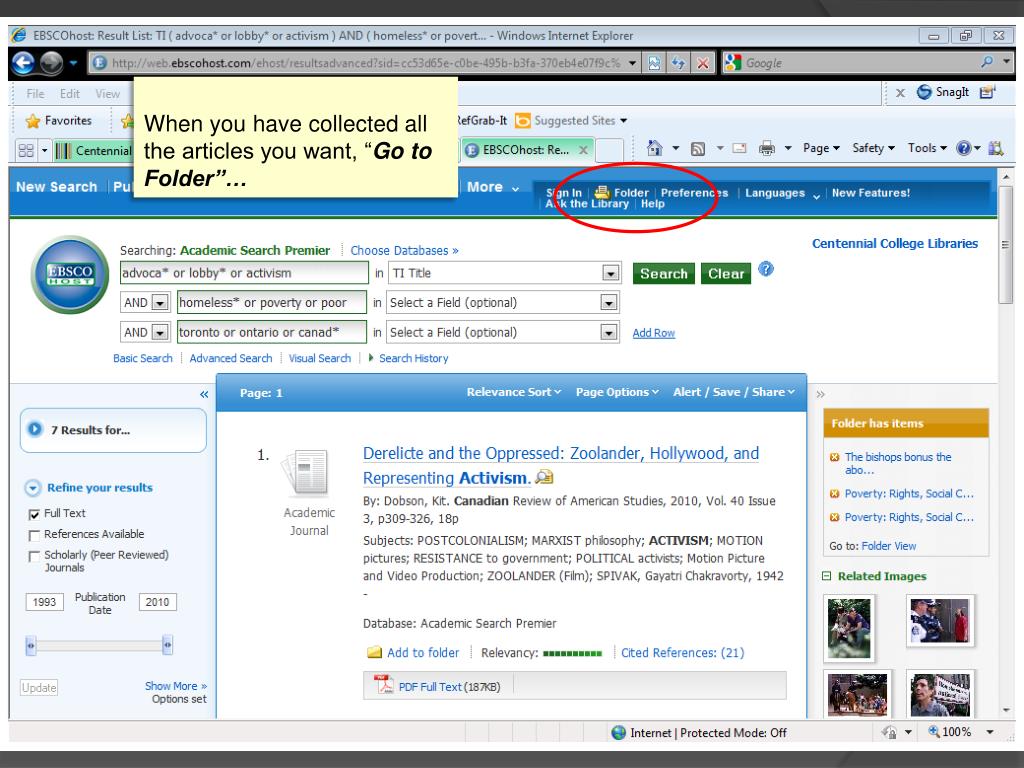Click the browser address bar

coord(365,63)
